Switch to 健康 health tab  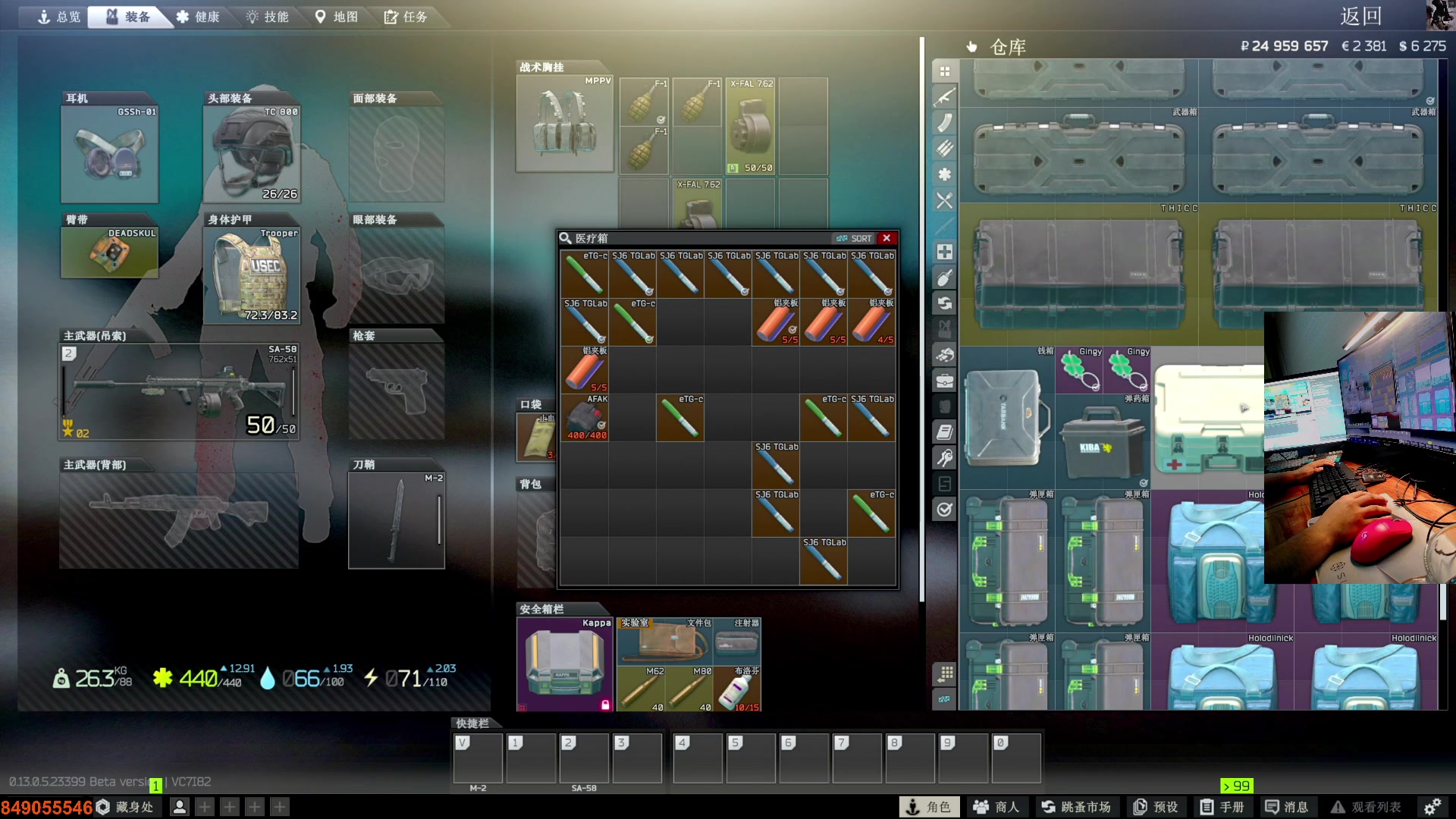pos(198,17)
